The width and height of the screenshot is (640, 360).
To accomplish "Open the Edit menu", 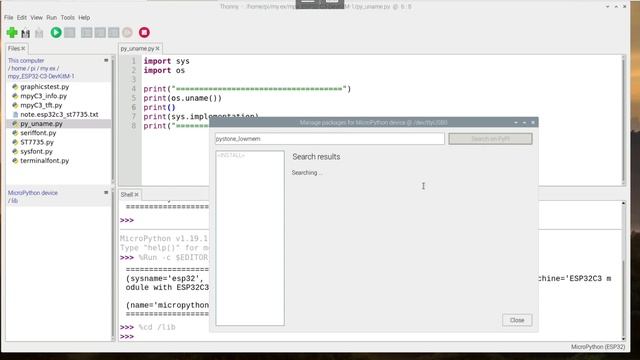I will pyautogui.click(x=22, y=18).
